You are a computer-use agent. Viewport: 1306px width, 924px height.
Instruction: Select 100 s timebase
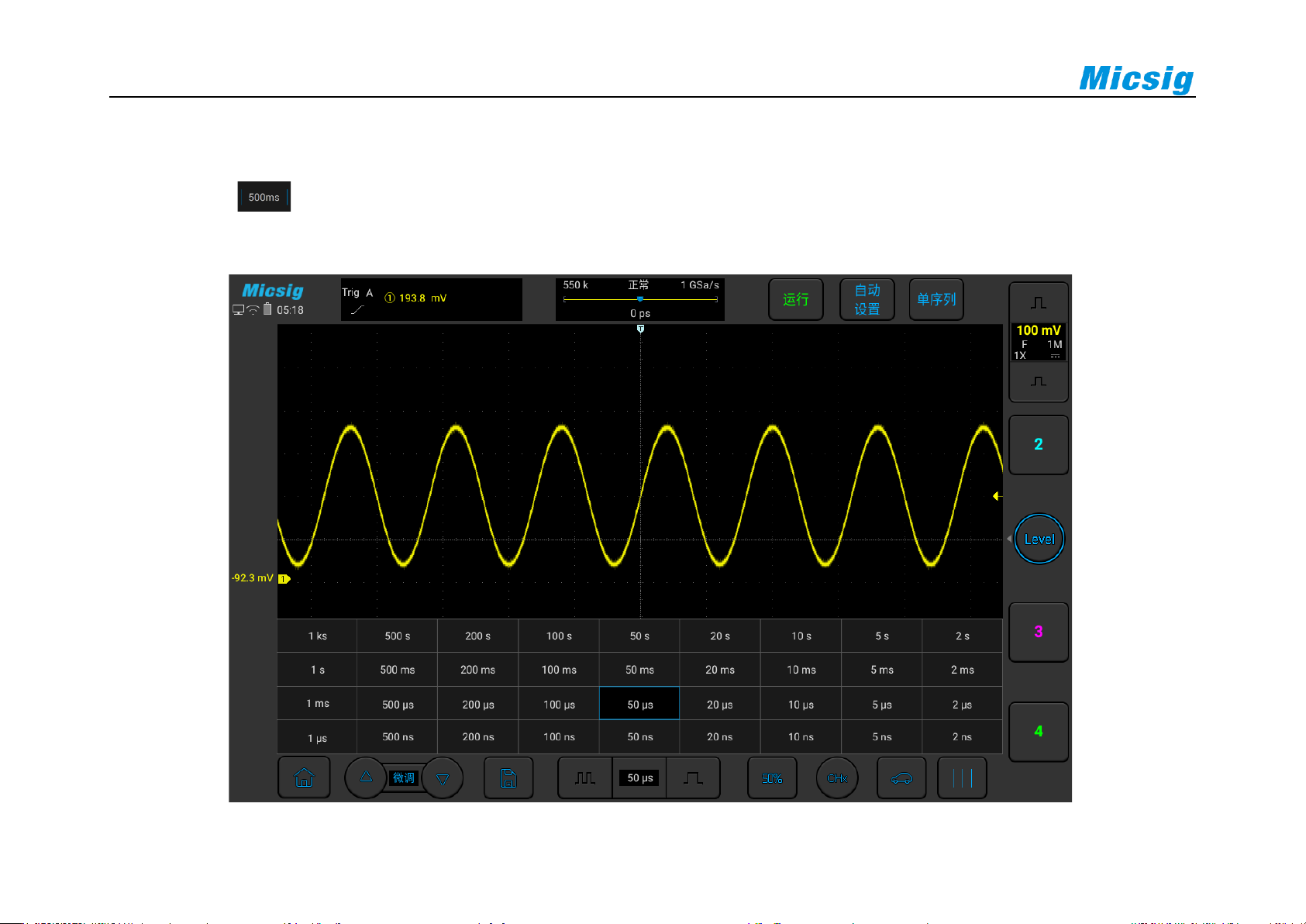coord(559,636)
